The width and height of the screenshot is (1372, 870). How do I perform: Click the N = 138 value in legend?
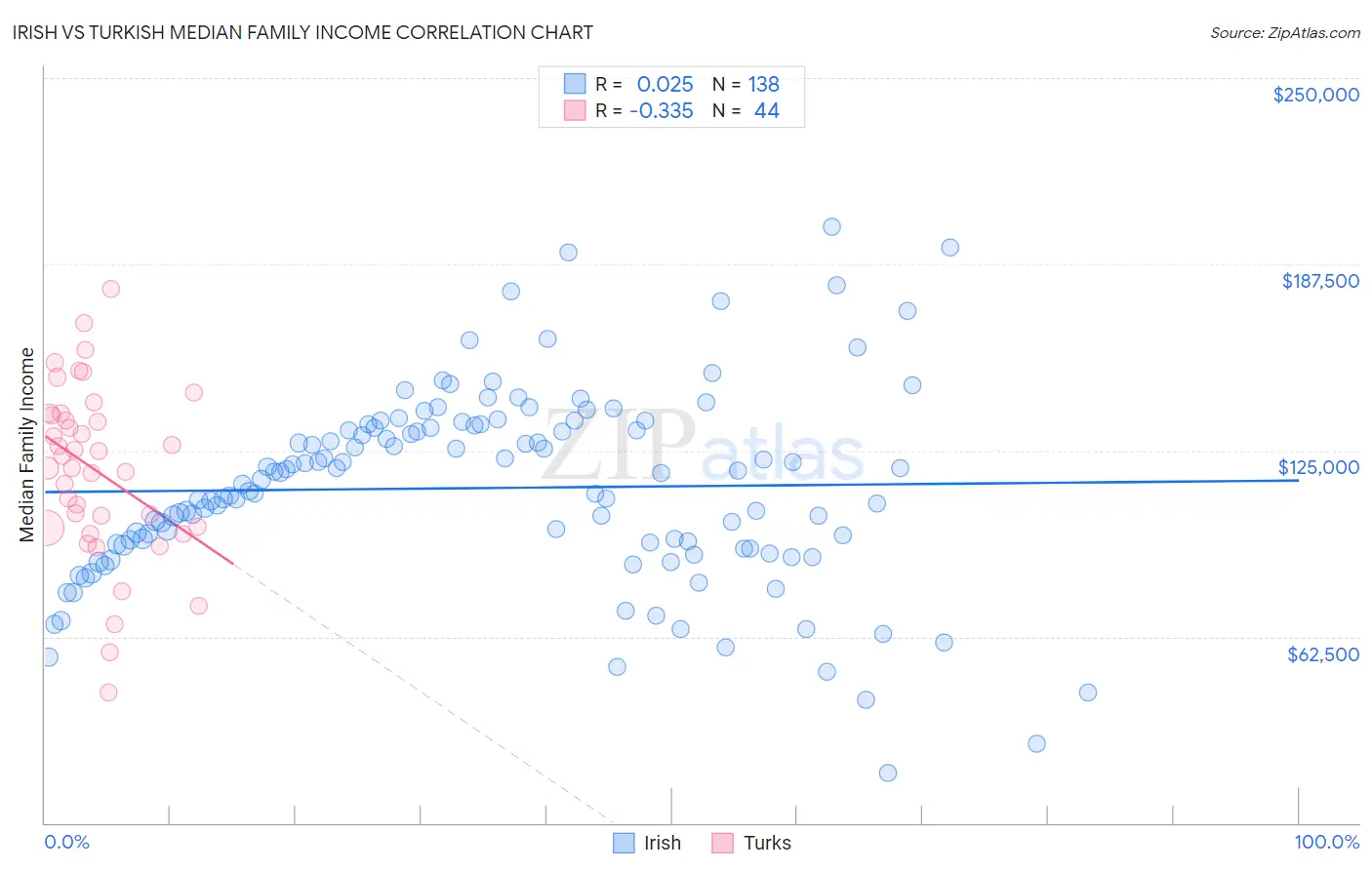click(x=746, y=84)
